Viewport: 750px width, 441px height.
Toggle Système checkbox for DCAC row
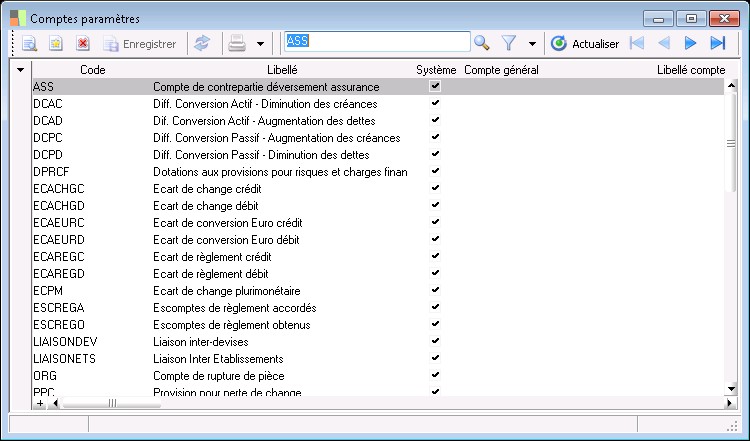pos(435,103)
